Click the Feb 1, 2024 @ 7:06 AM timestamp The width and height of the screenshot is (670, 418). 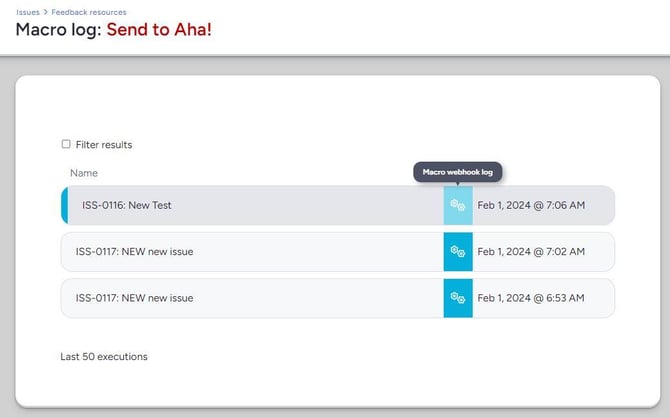[531, 205]
